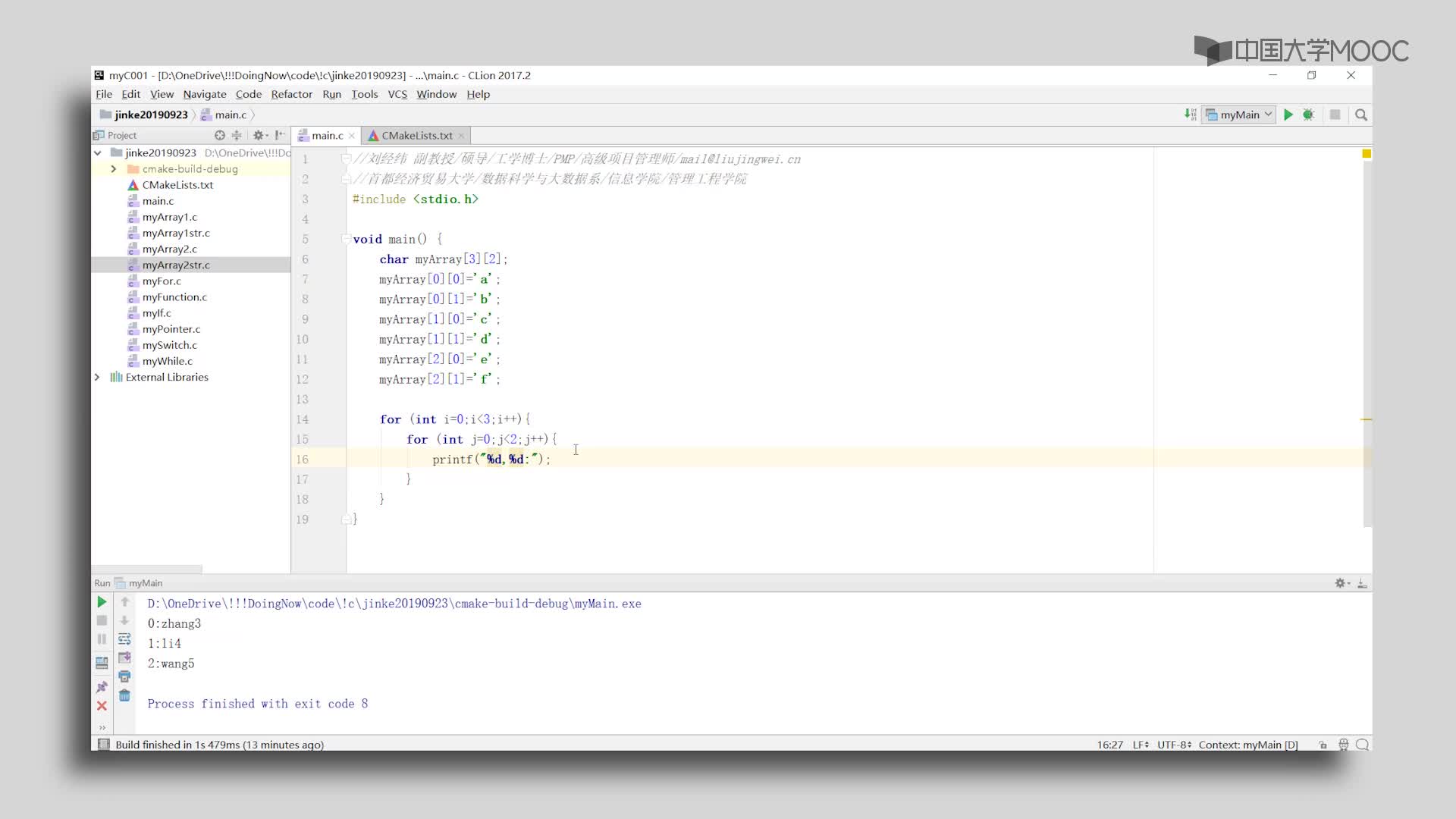Click the UTF-8 encoding selector in the status bar
This screenshot has width=1456, height=819.
tap(1174, 745)
